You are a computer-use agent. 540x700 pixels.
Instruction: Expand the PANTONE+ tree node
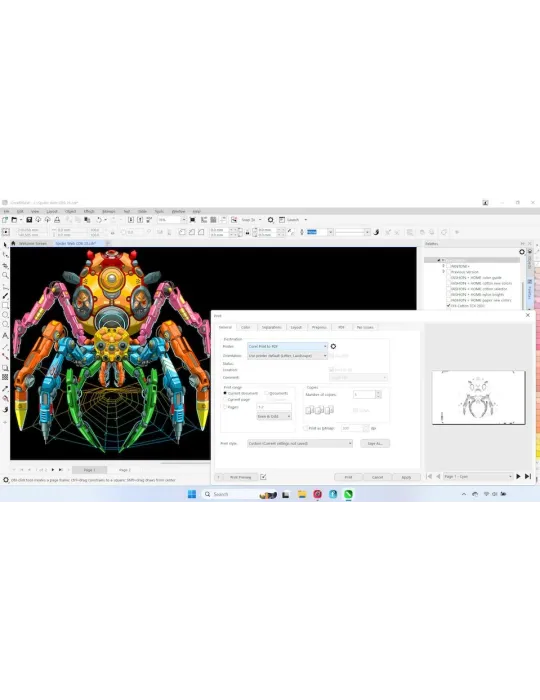point(443,266)
